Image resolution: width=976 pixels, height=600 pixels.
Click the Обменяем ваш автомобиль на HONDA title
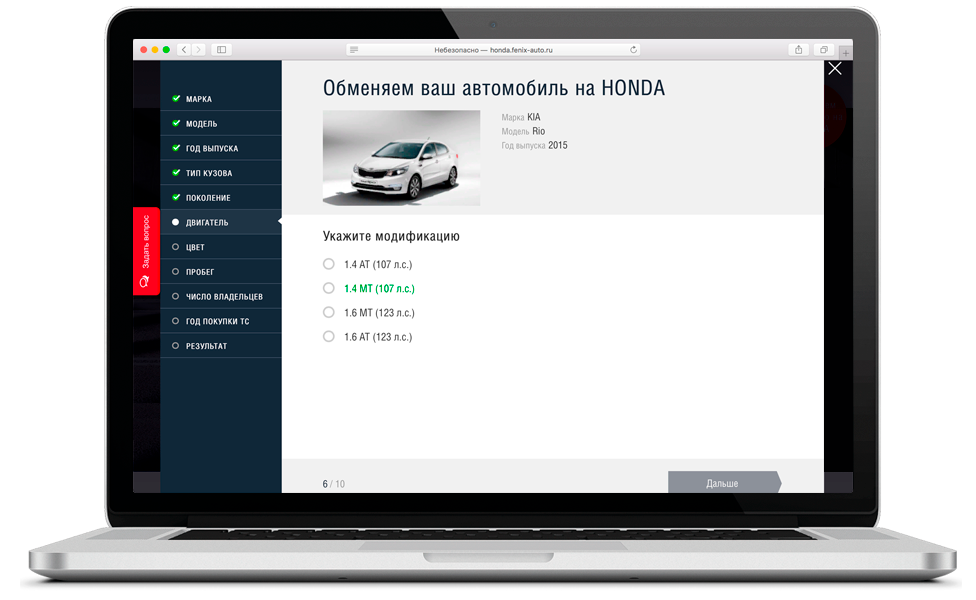(494, 88)
